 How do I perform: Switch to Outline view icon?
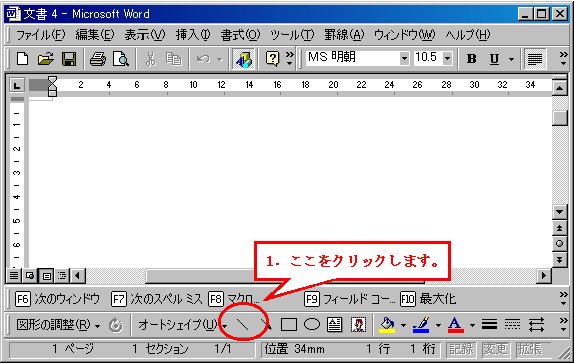point(63,275)
